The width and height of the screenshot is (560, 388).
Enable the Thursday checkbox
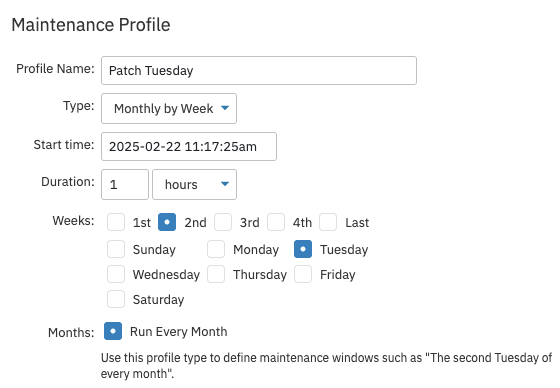[216, 274]
